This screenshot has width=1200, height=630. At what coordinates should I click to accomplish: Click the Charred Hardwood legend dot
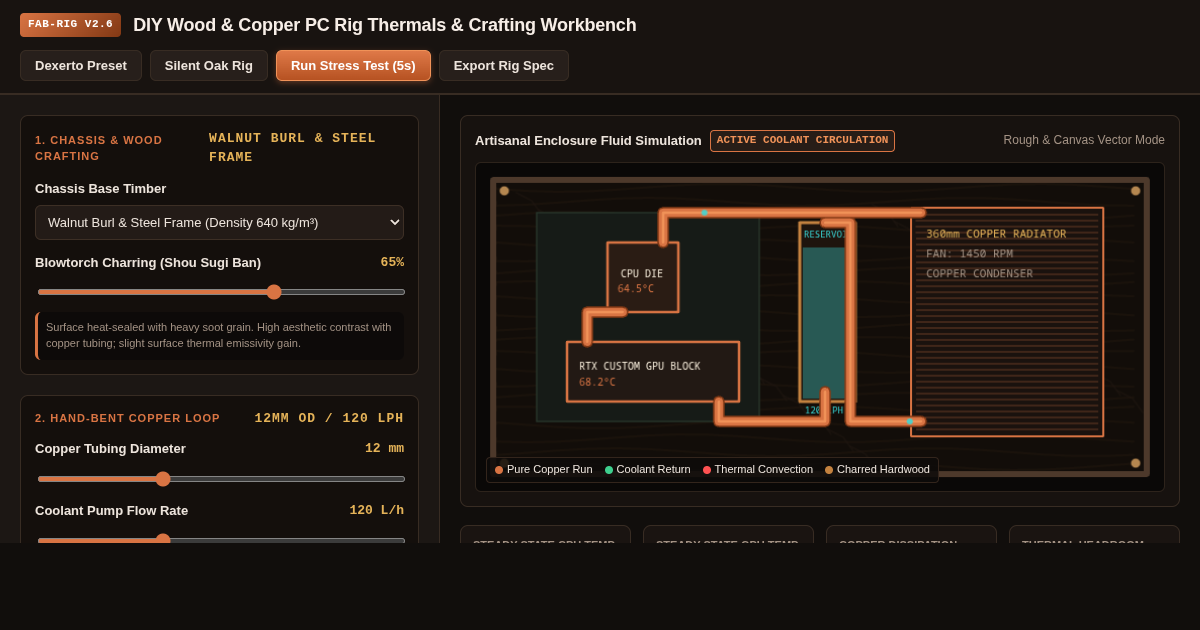pyautogui.click(x=829, y=470)
